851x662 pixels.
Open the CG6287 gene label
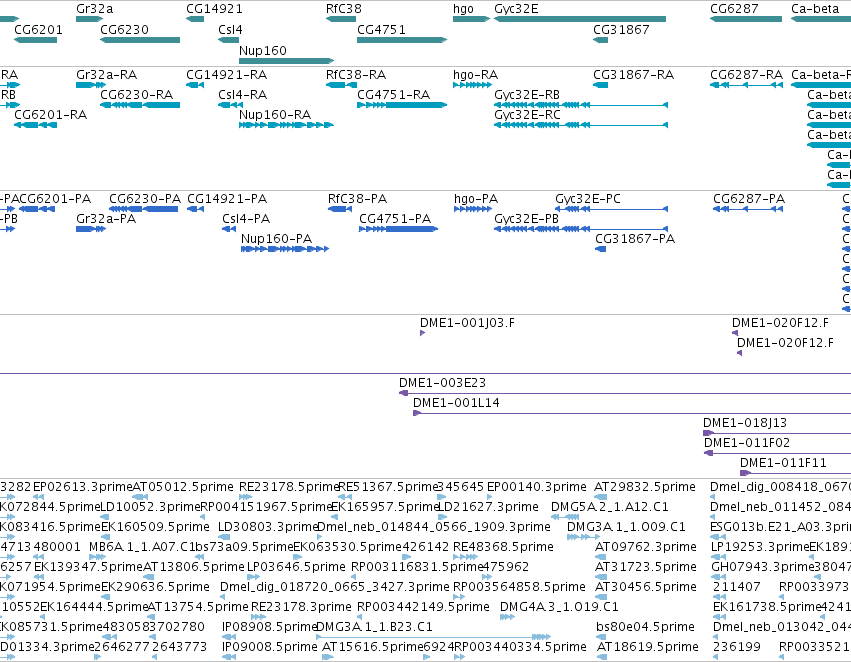tap(734, 9)
